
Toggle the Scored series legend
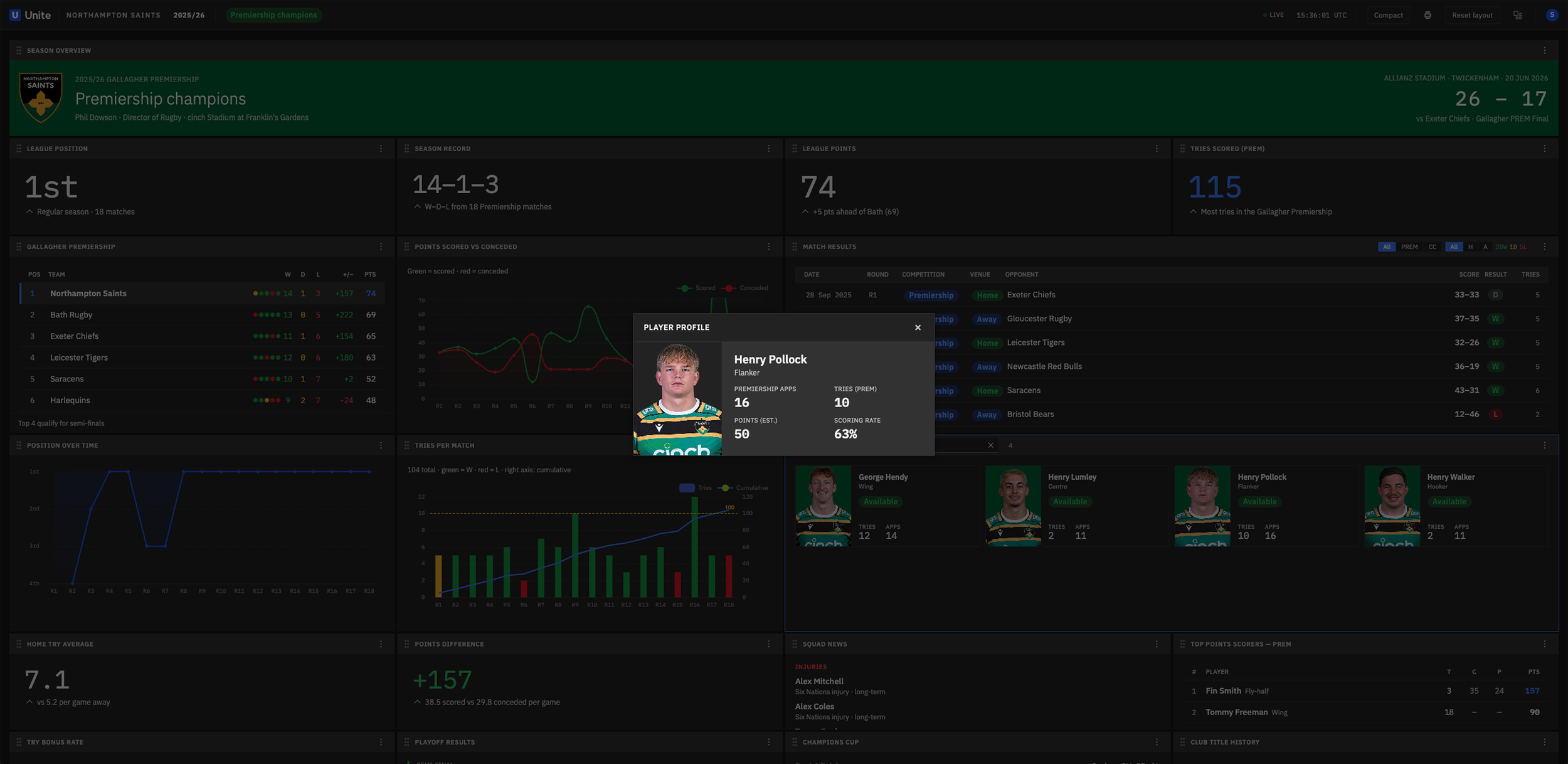click(696, 288)
